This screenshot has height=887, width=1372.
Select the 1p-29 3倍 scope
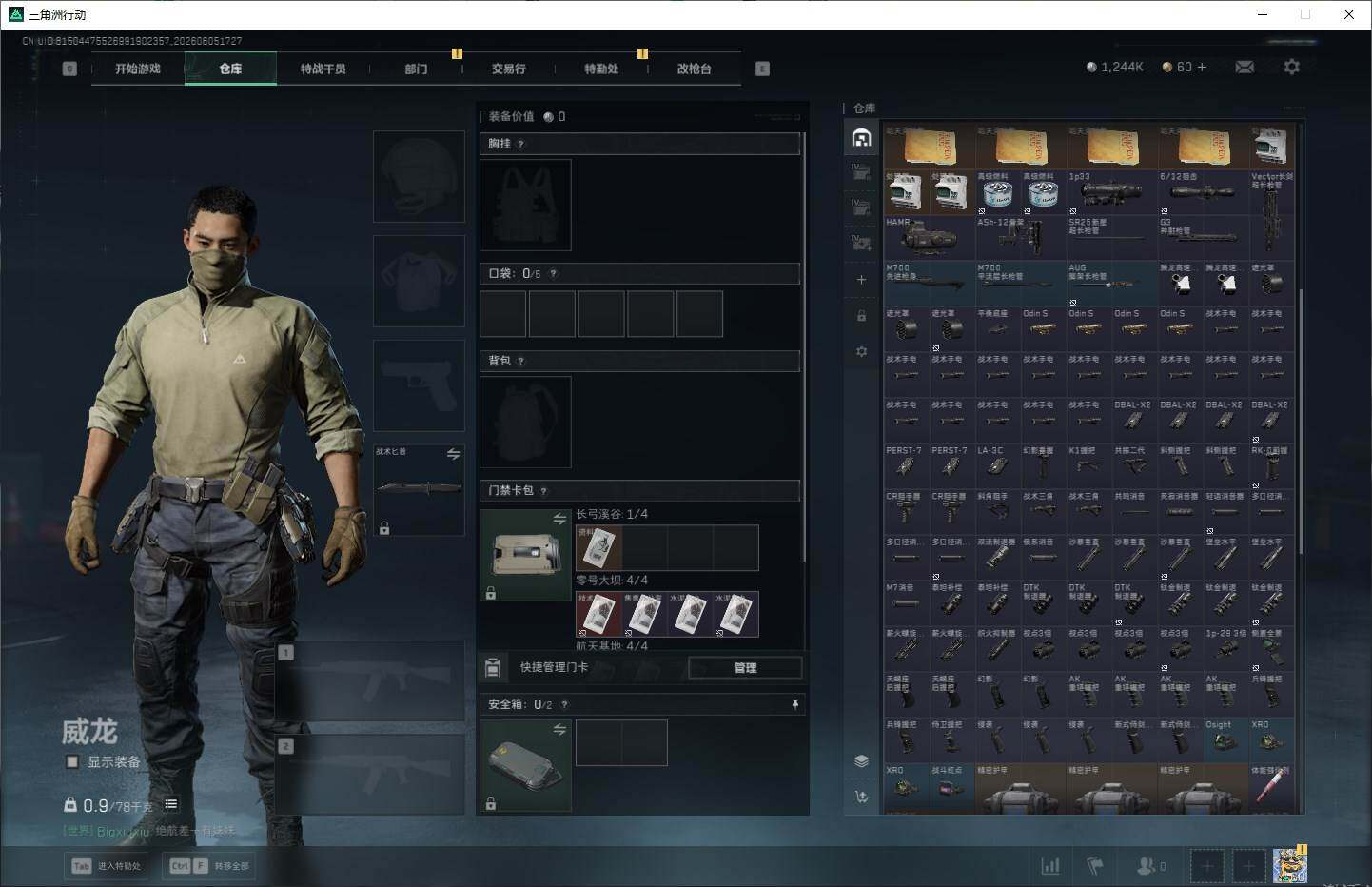(1225, 648)
